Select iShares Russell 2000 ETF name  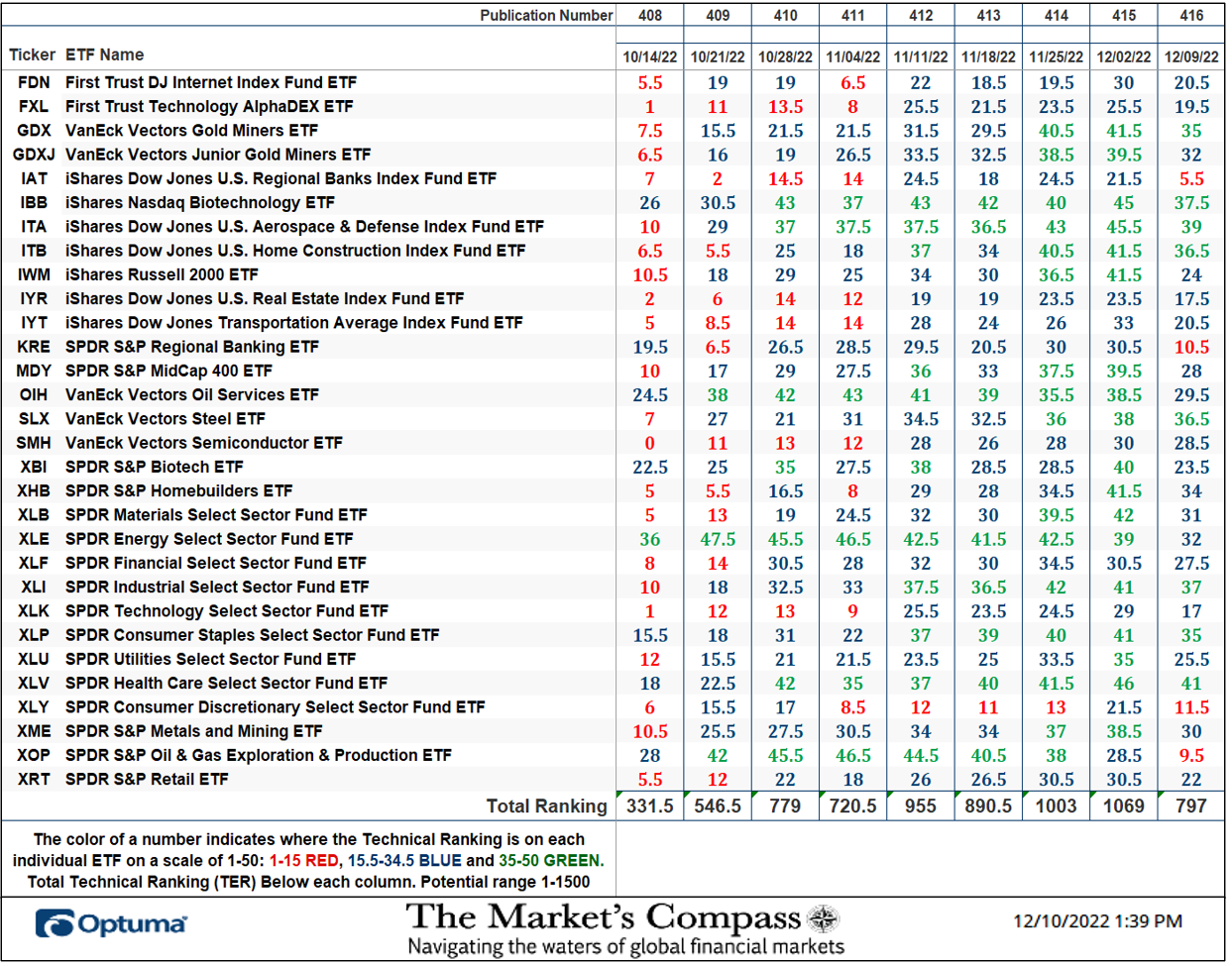click(162, 274)
